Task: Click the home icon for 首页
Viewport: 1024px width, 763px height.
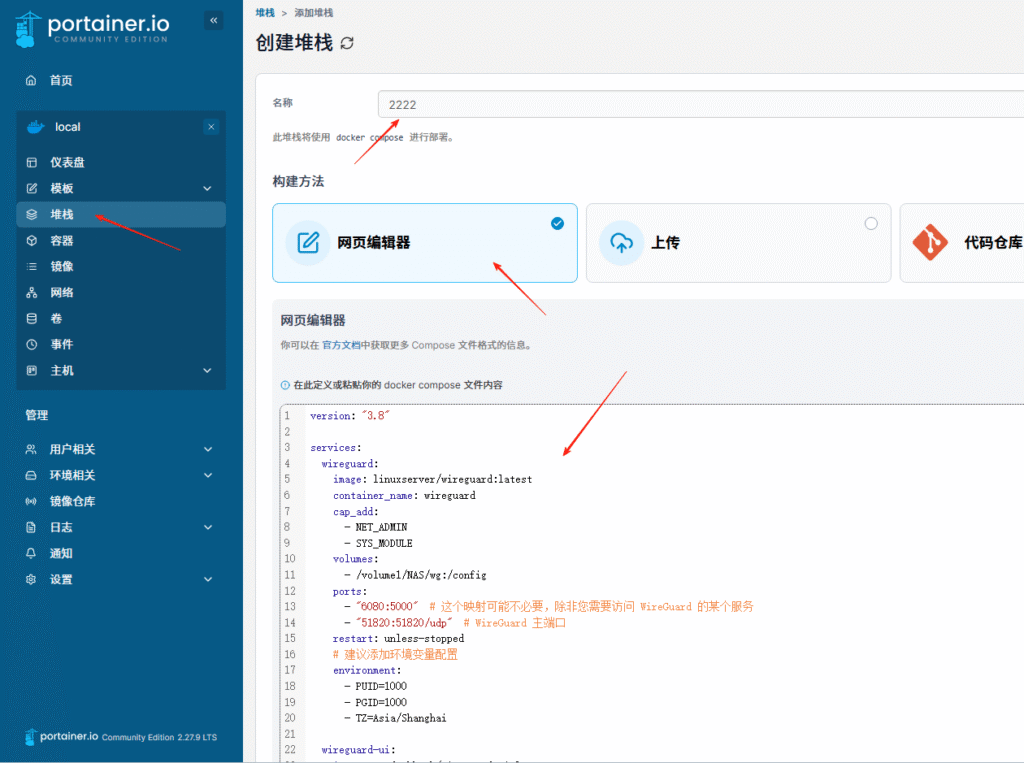Action: pos(31,80)
